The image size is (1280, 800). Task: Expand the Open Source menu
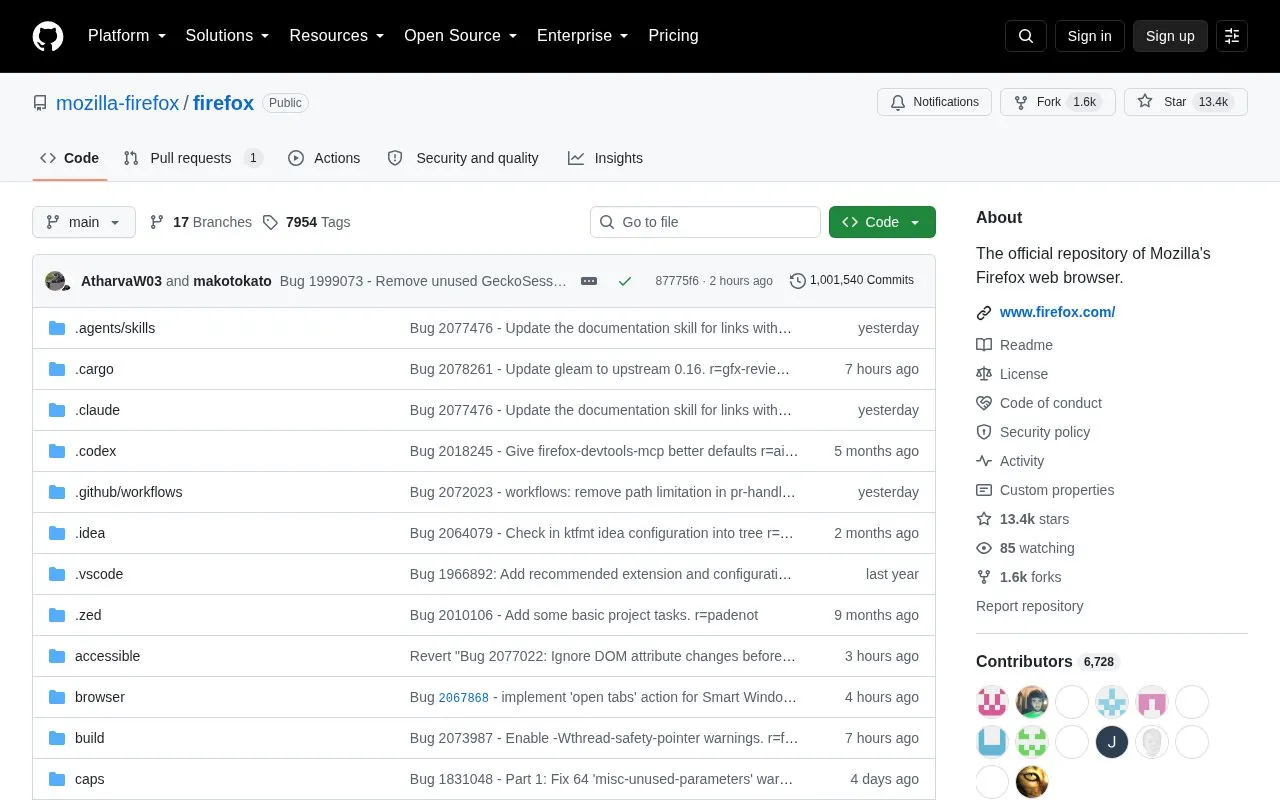(x=461, y=36)
